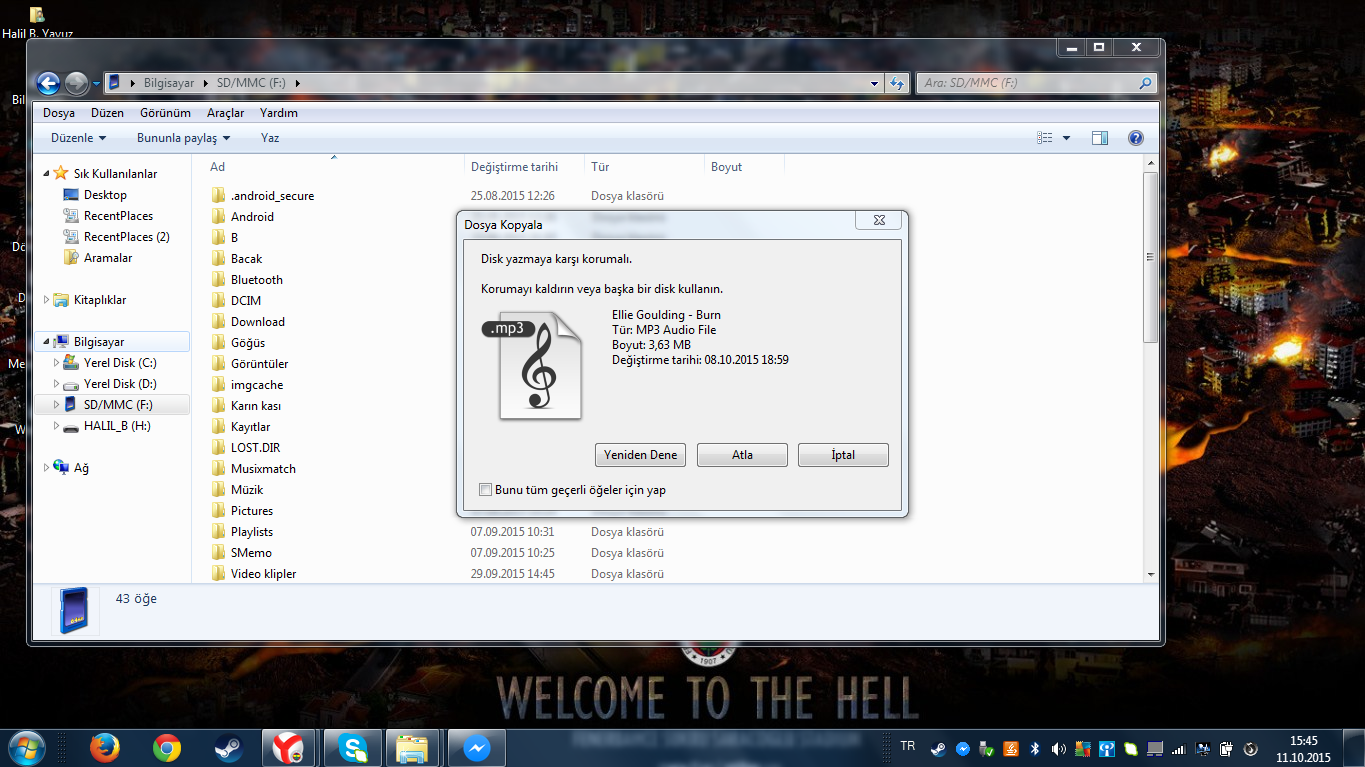
Task: Click the Atla button in copy dialog
Action: [742, 455]
